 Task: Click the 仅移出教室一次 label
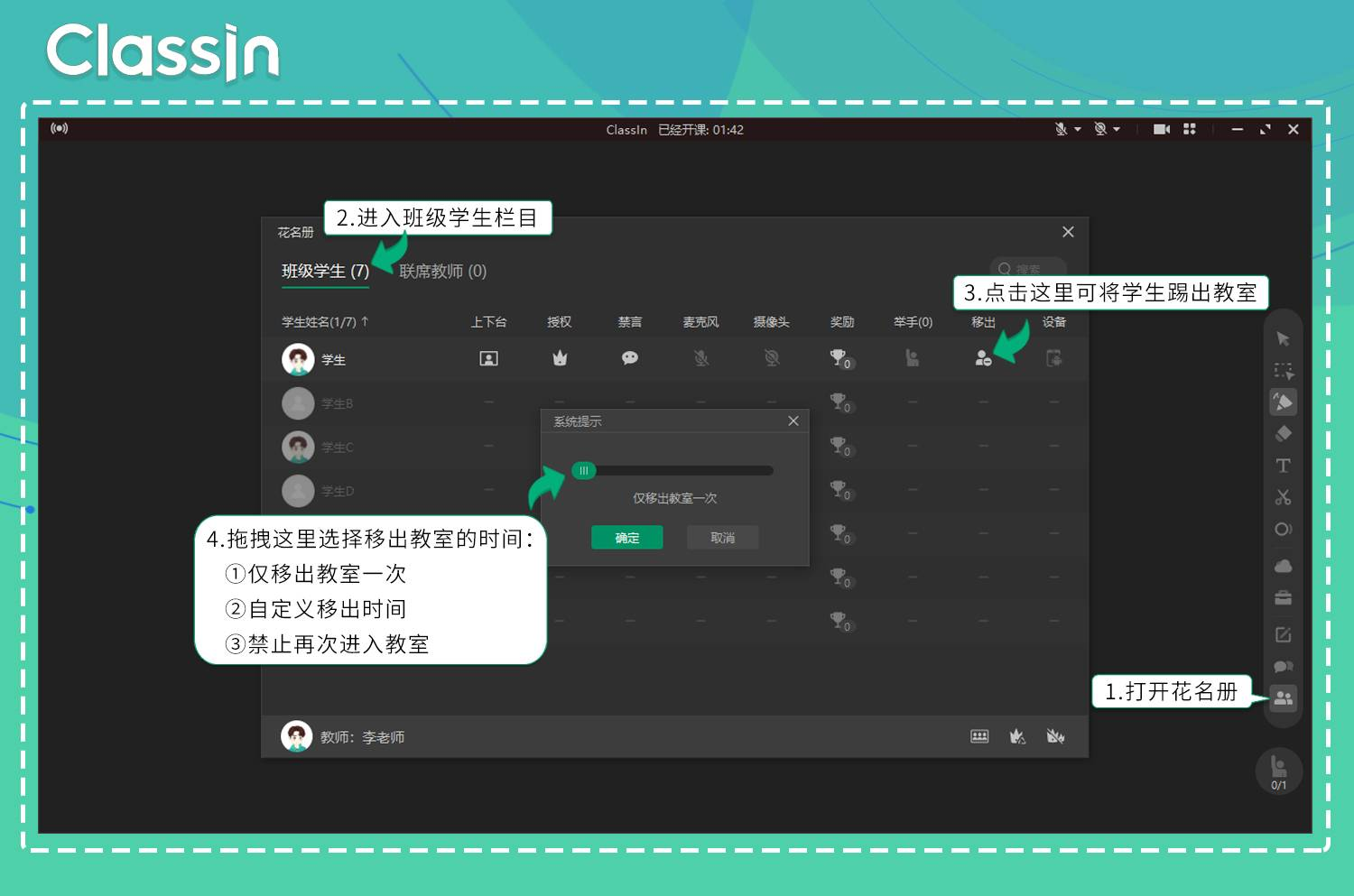[674, 498]
